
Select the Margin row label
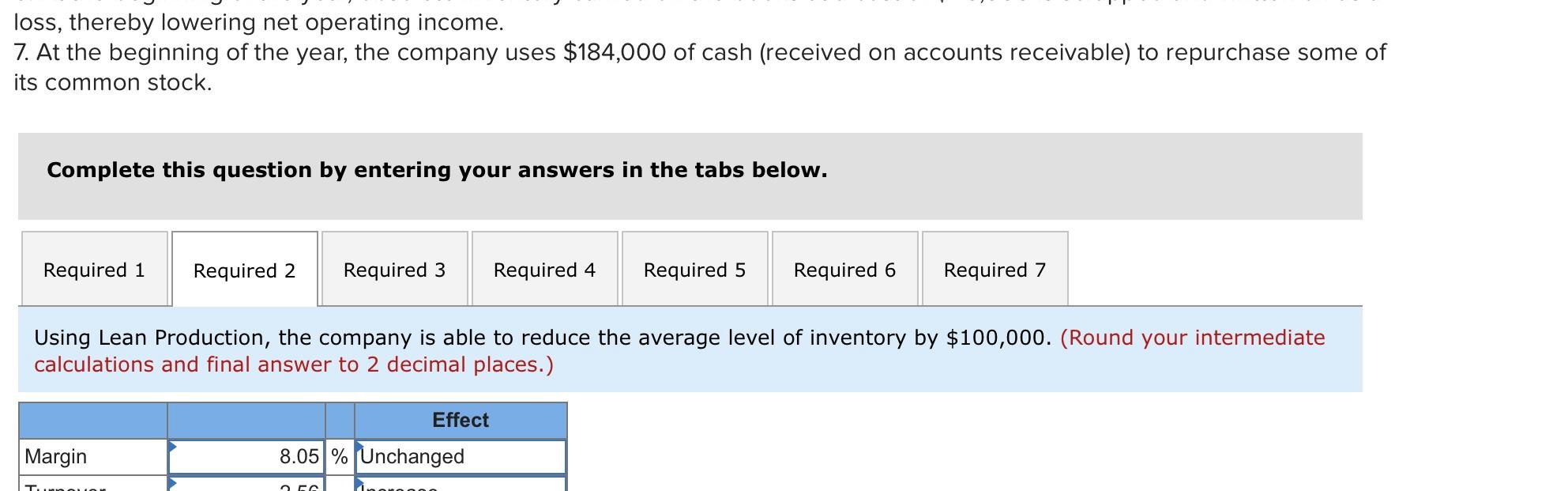click(x=55, y=456)
